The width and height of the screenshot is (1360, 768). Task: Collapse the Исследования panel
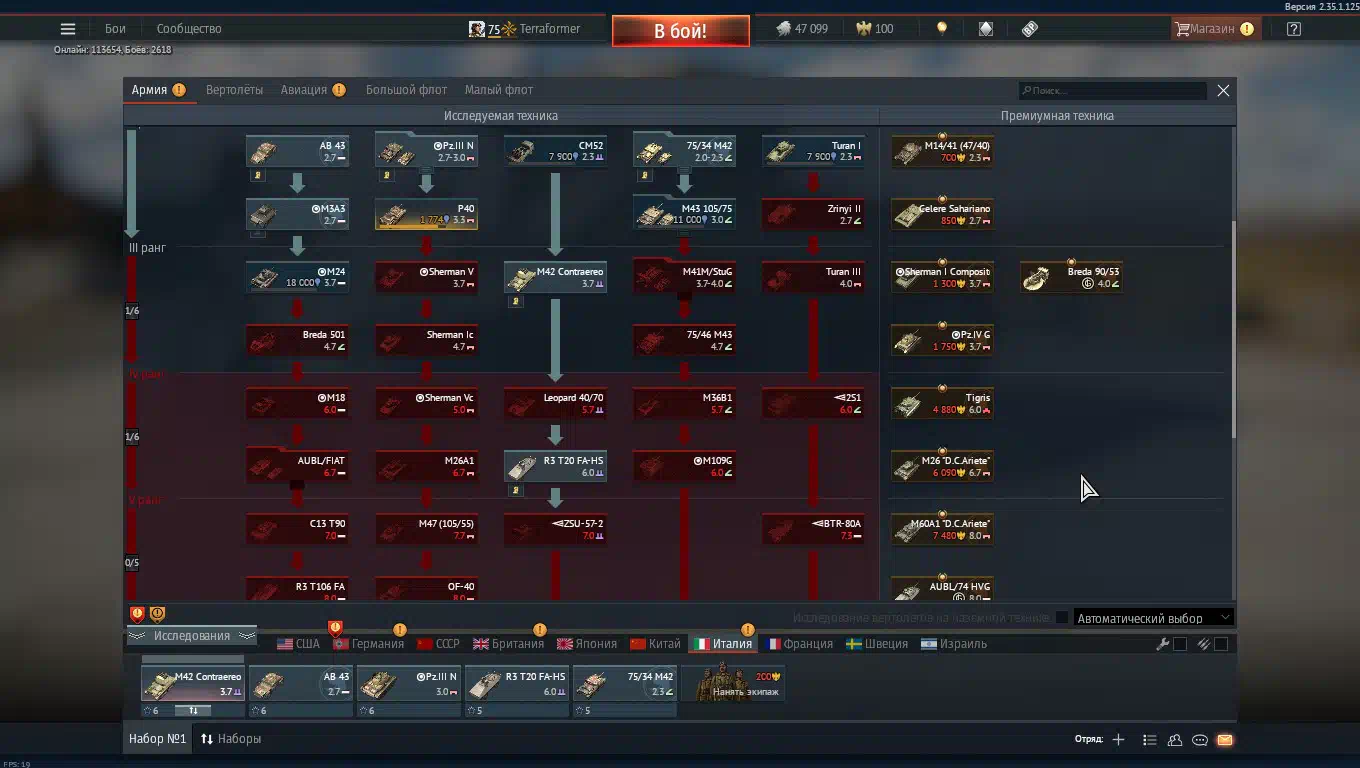(191, 636)
